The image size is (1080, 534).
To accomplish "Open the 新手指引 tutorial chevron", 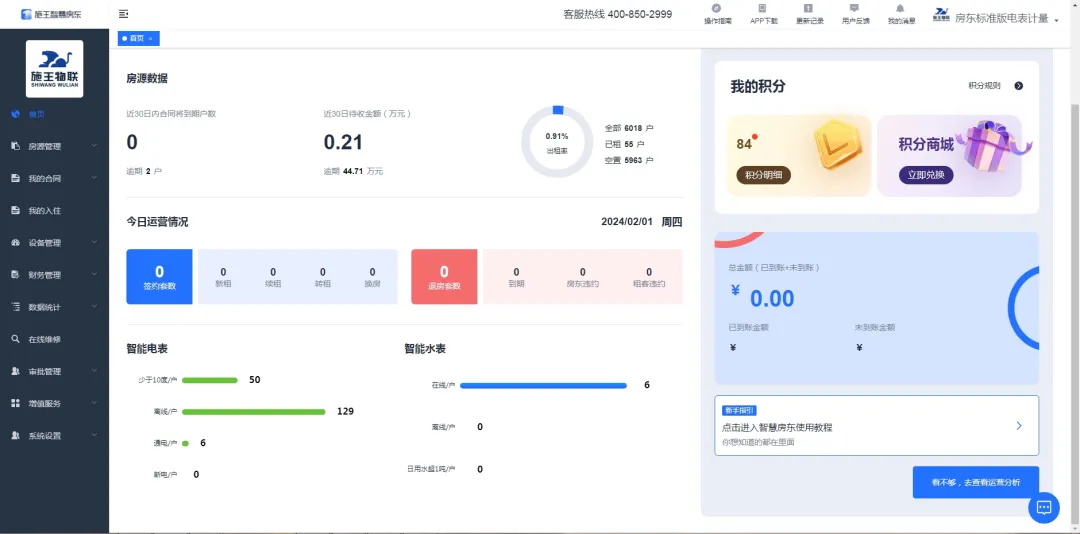I will 1019,426.
